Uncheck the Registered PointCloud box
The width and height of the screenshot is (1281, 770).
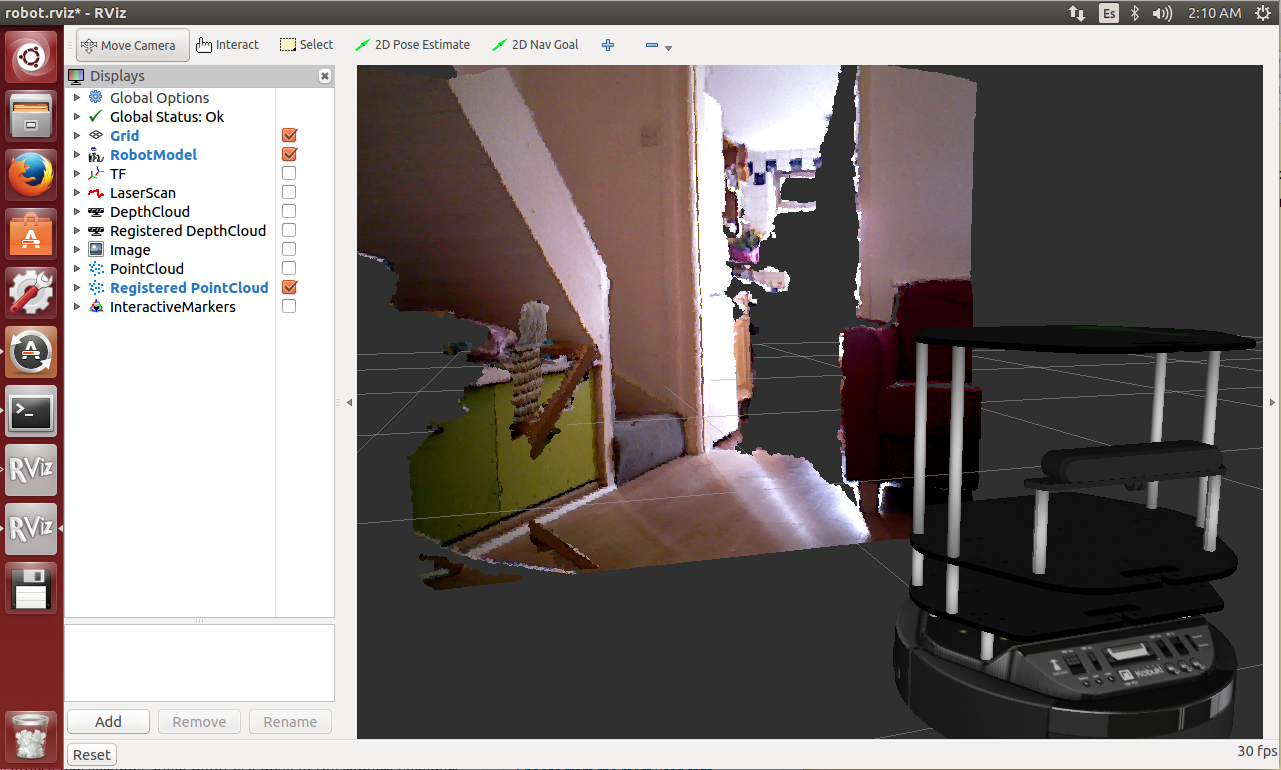[289, 287]
